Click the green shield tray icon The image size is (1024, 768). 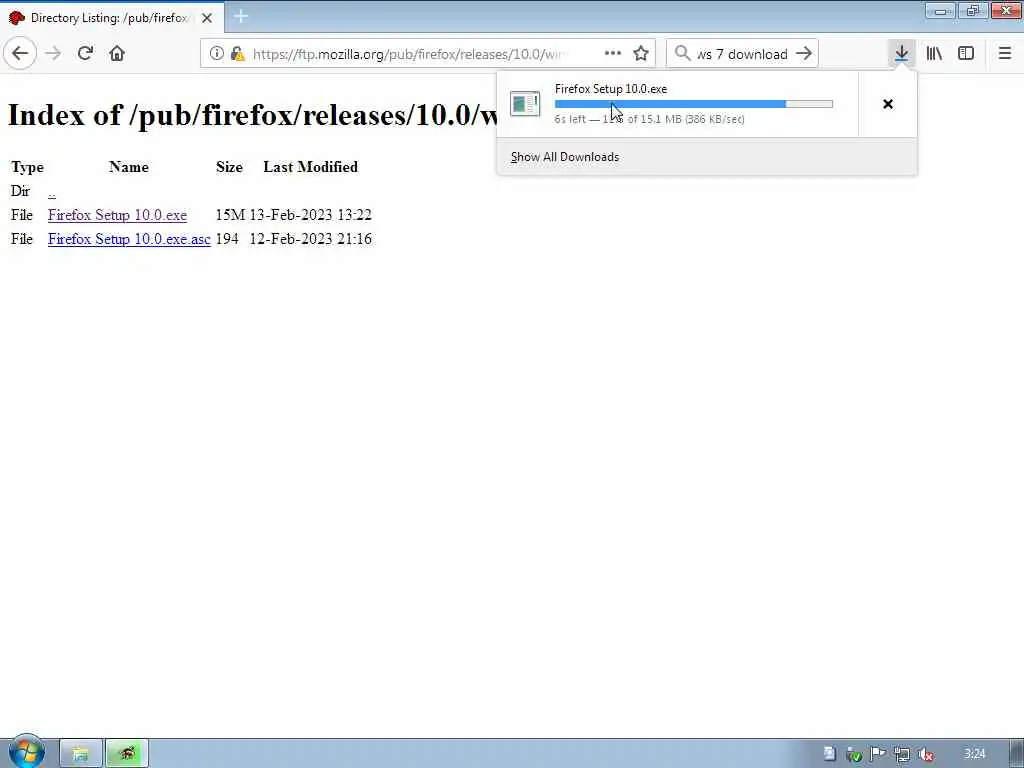854,754
